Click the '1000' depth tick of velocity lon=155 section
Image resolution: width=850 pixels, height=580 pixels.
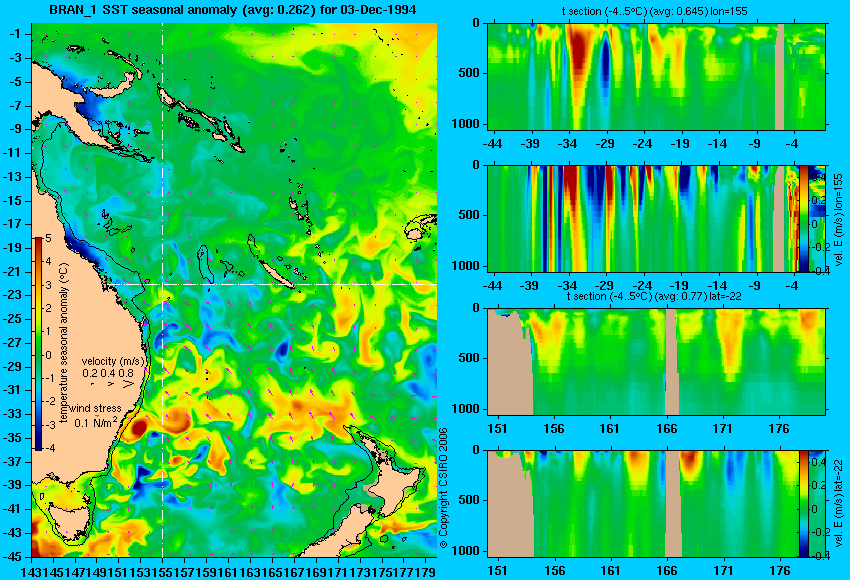tap(466, 266)
